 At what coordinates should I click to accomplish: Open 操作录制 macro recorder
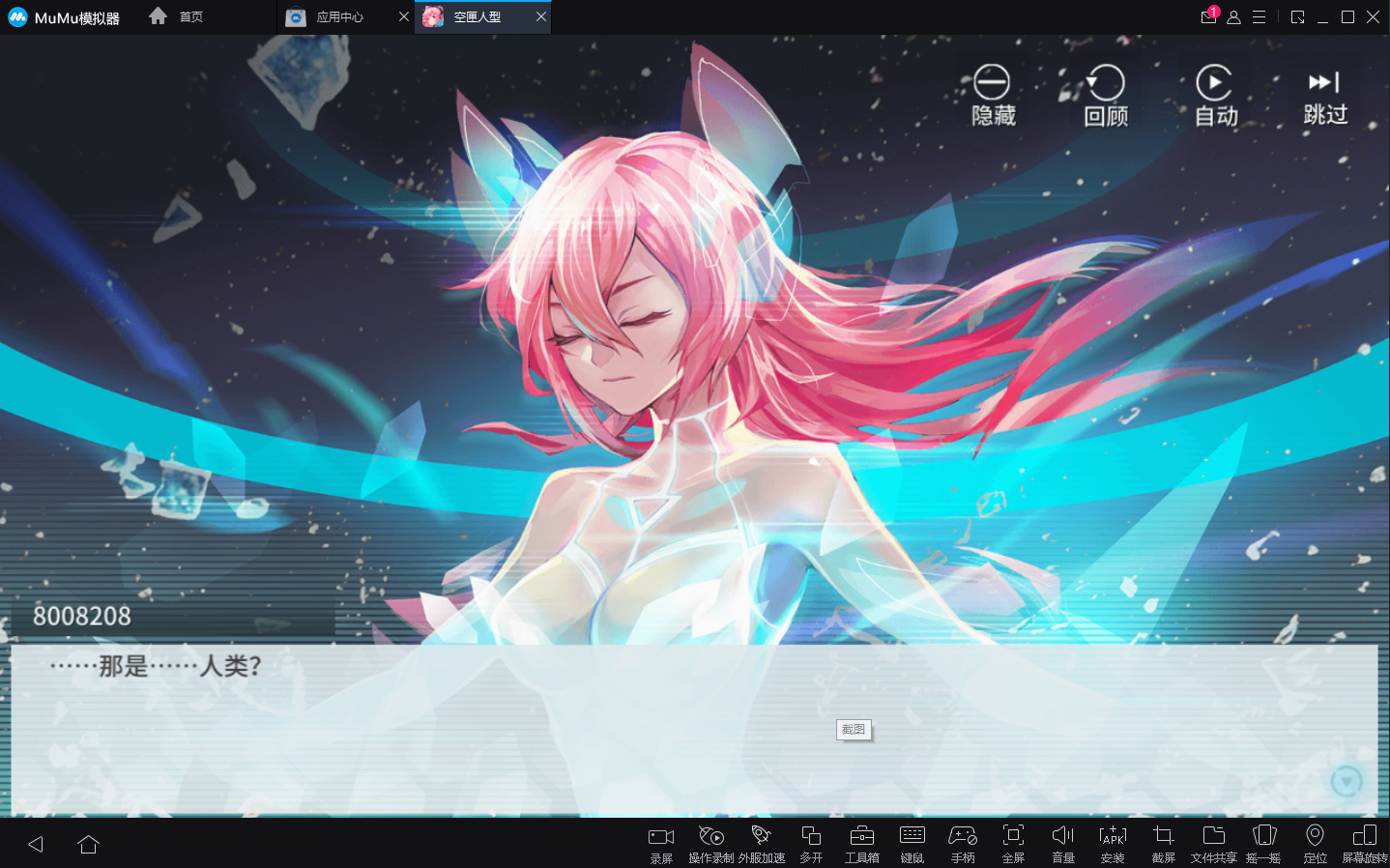coord(711,844)
